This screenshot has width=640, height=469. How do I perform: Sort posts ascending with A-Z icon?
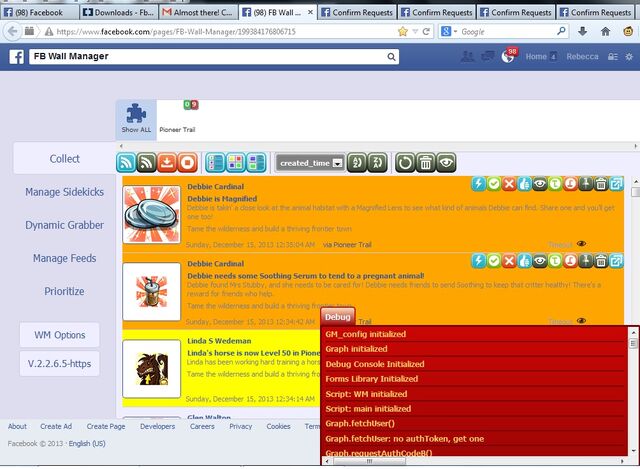click(x=357, y=163)
